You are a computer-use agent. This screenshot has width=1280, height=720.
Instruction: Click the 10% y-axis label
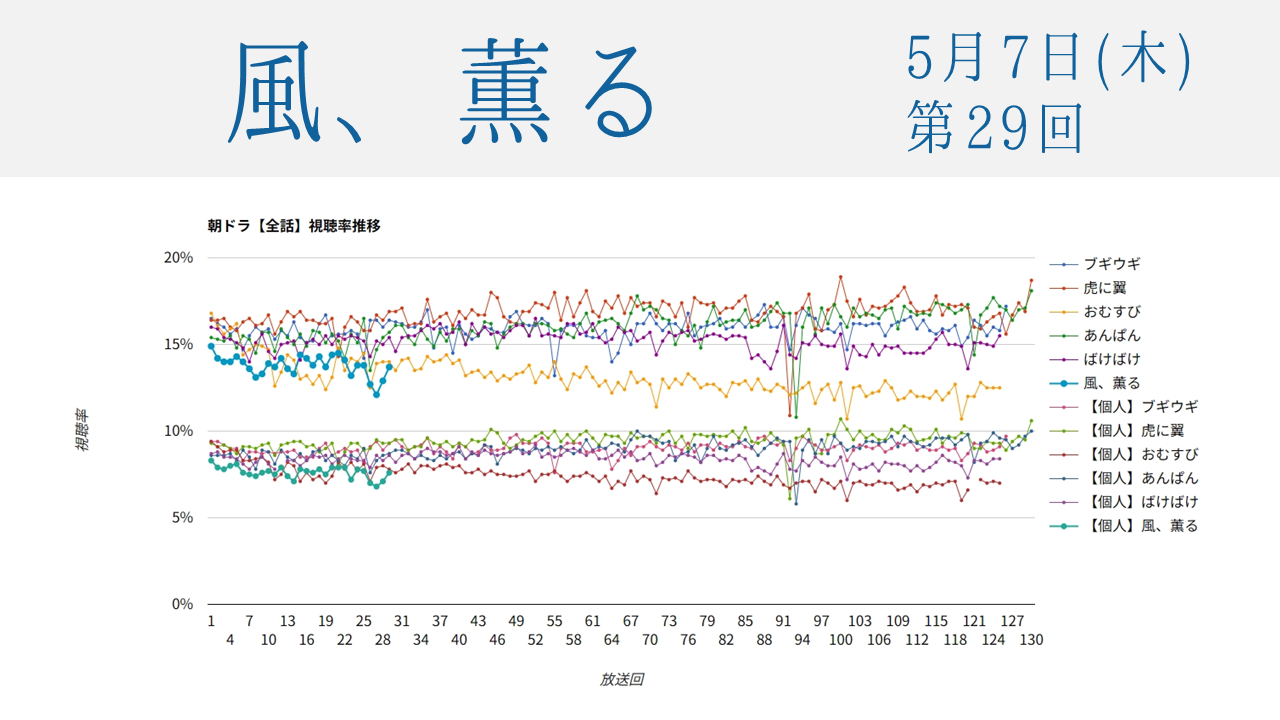coord(179,431)
